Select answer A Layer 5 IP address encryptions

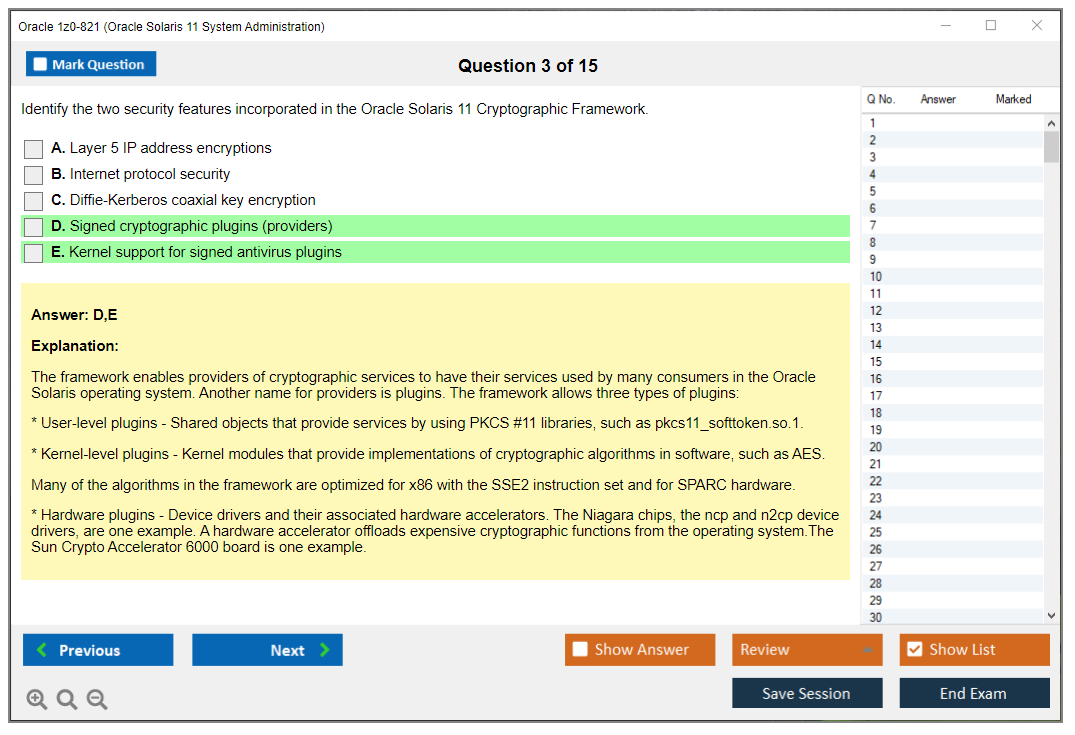click(x=34, y=149)
